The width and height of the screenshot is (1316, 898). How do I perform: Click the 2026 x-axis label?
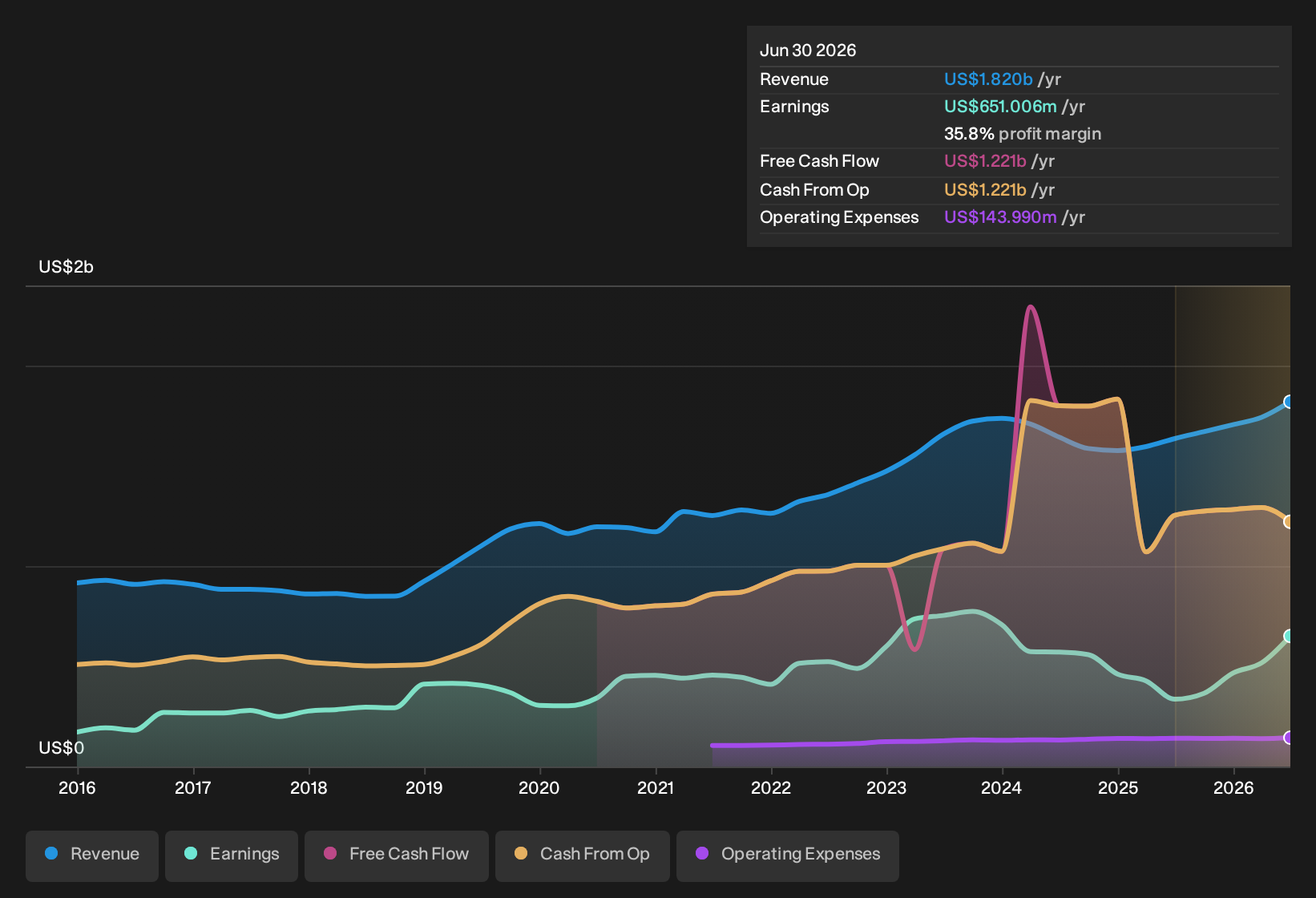pos(1233,788)
